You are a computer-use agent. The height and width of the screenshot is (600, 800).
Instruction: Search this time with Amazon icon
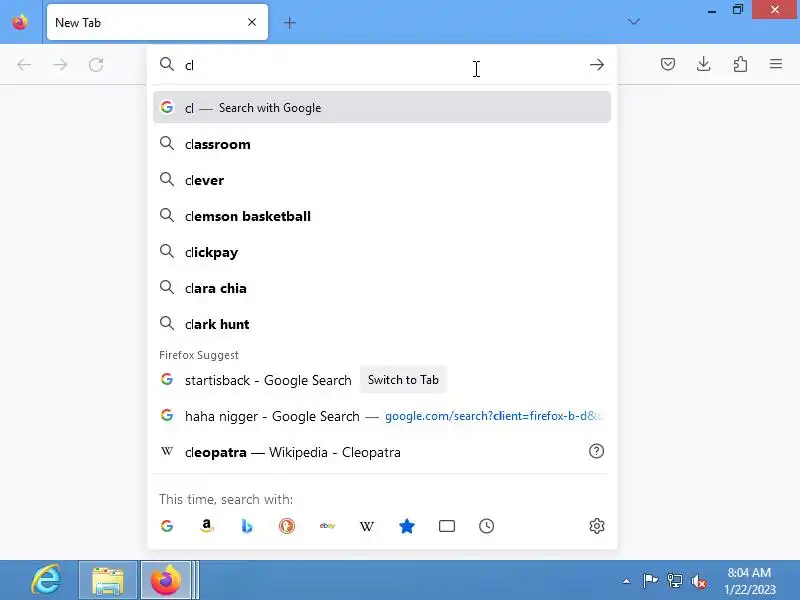207,526
